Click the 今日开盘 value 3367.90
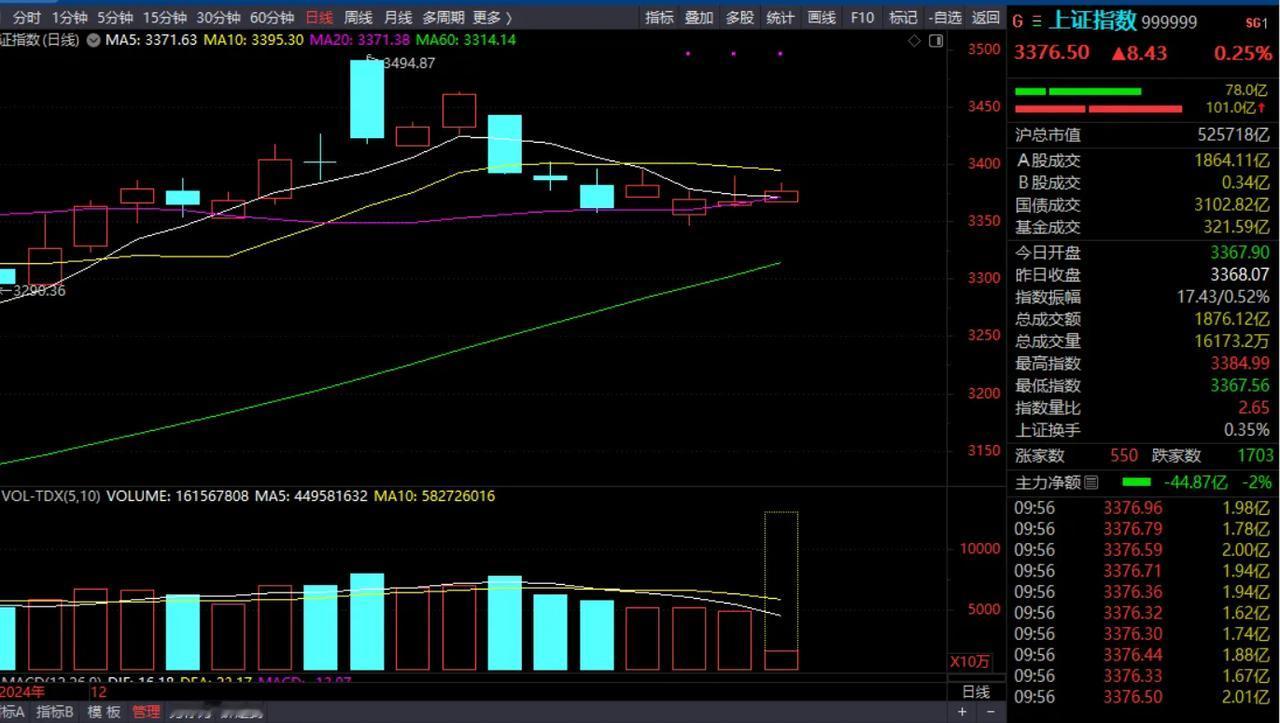This screenshot has width=1280, height=723. pos(1240,253)
